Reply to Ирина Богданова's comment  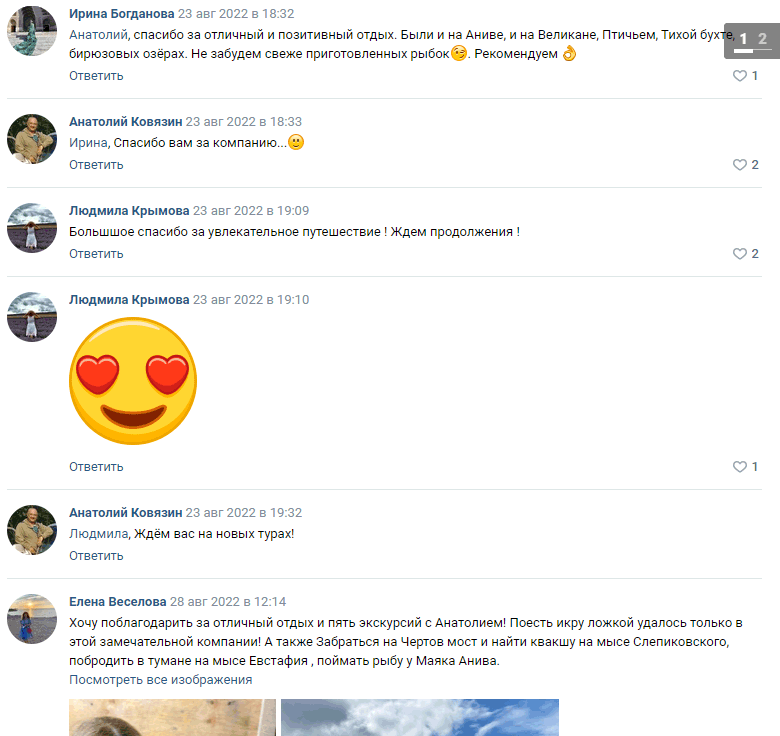click(x=96, y=76)
